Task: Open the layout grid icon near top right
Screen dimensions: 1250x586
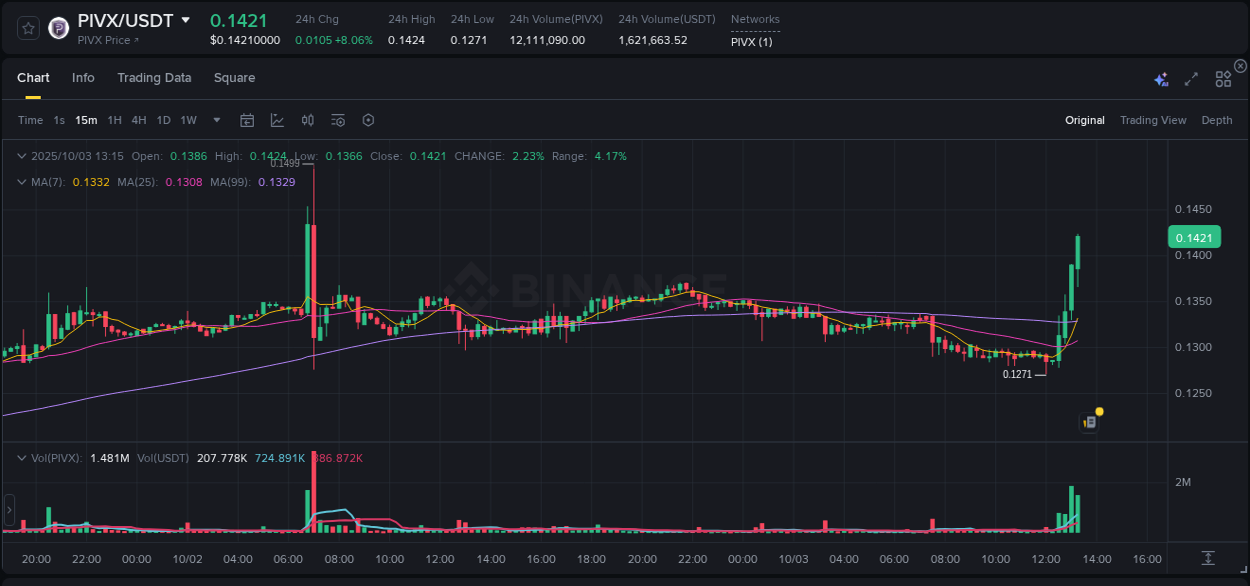Action: [x=1222, y=77]
